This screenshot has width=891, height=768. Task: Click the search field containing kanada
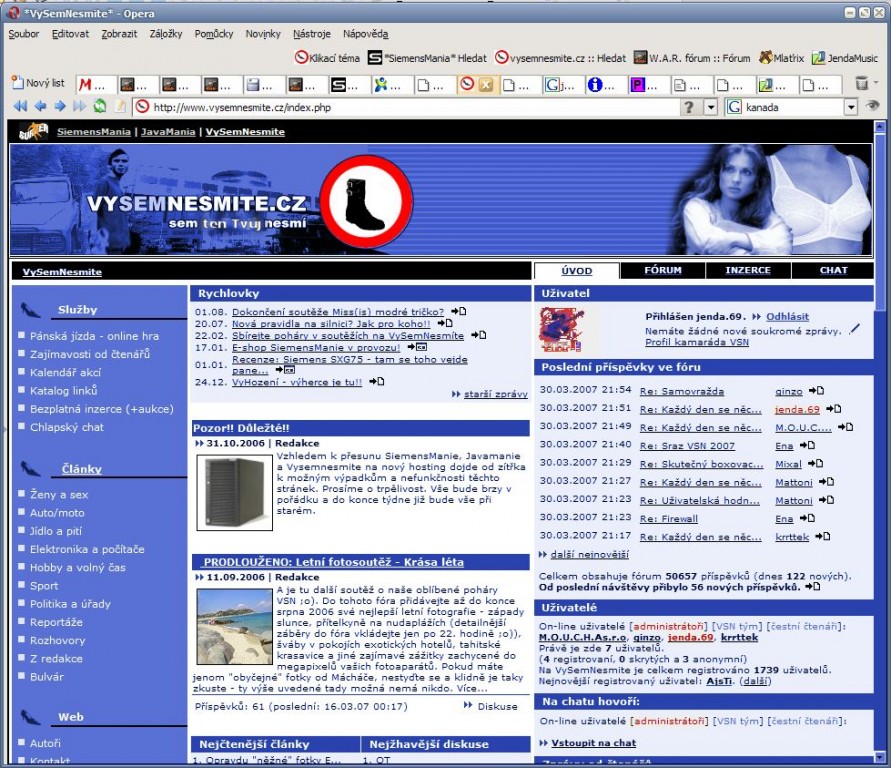tap(792, 107)
